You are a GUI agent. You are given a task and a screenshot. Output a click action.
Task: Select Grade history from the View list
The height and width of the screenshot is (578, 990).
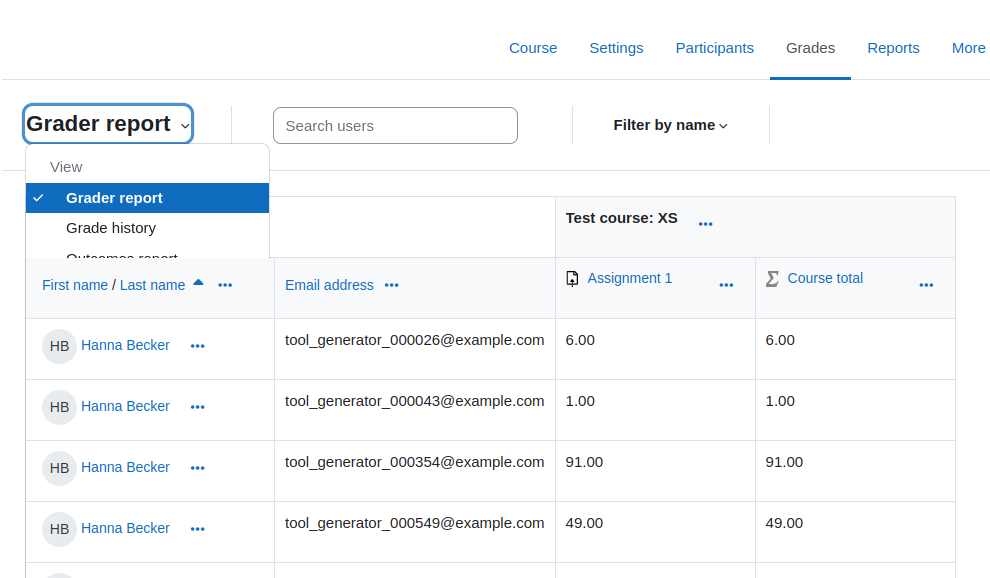148,228
